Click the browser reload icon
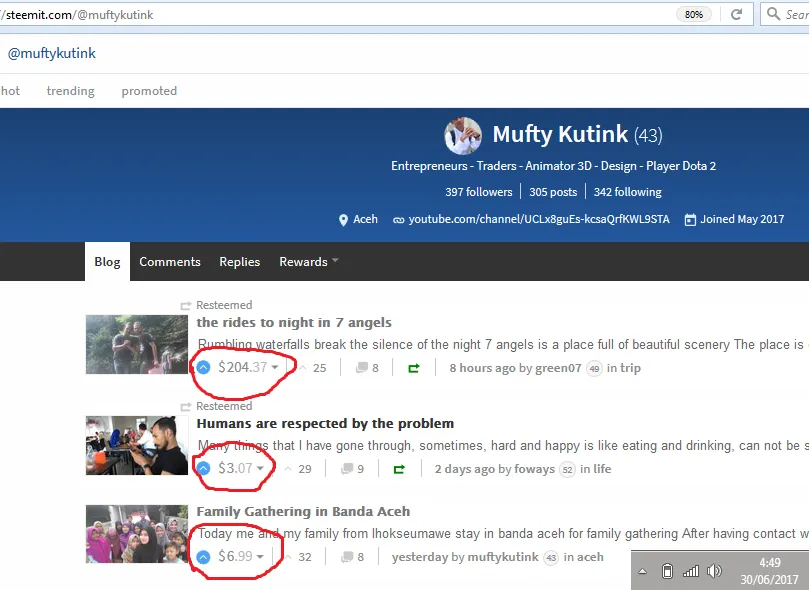The image size is (809, 590). click(736, 14)
